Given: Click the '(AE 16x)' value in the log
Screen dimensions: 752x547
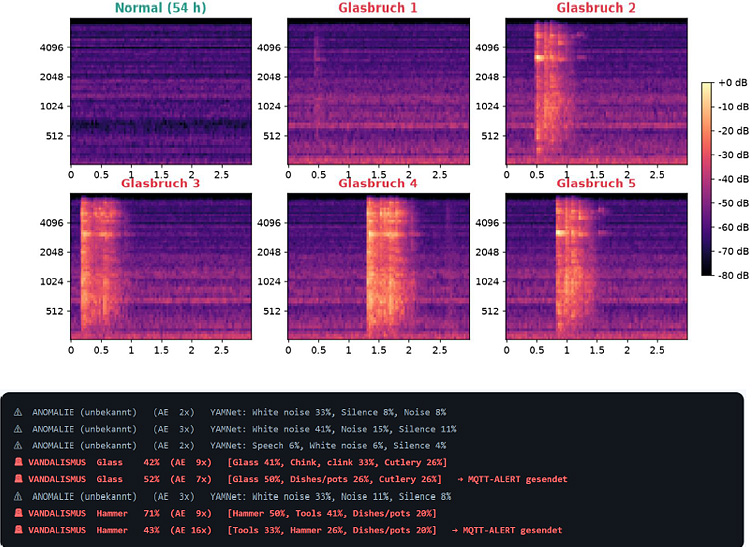Looking at the screenshot, I should point(191,530).
